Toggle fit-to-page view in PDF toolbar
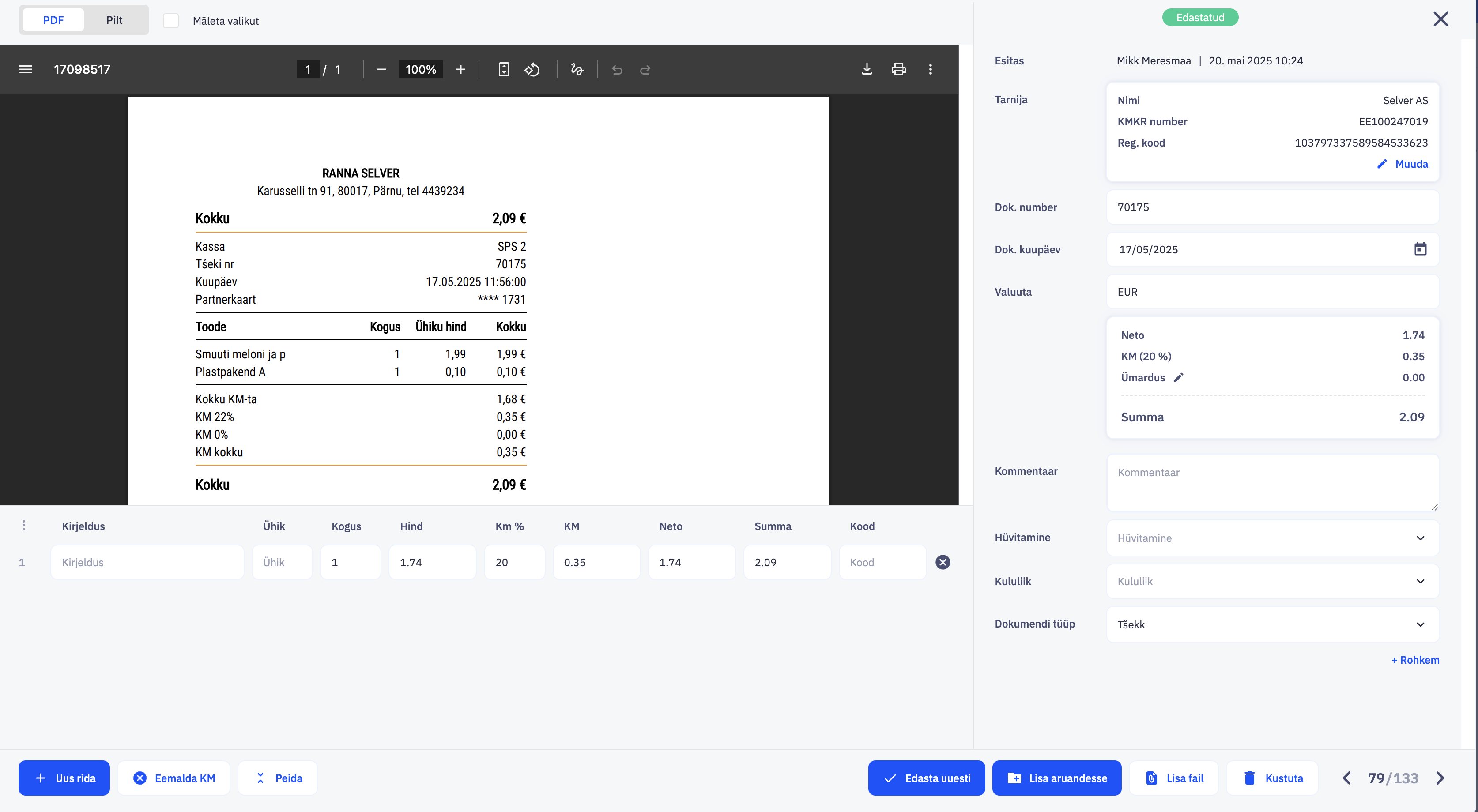The width and height of the screenshot is (1478, 812). coord(504,69)
